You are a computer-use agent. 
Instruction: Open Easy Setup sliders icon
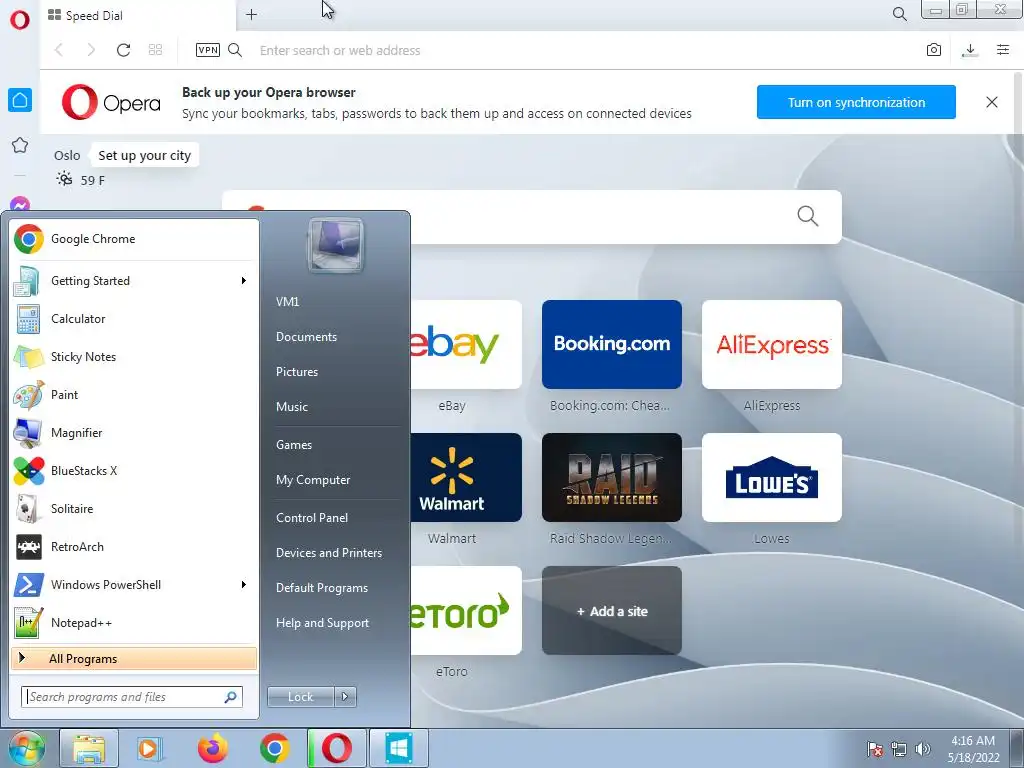pyautogui.click(x=1003, y=50)
